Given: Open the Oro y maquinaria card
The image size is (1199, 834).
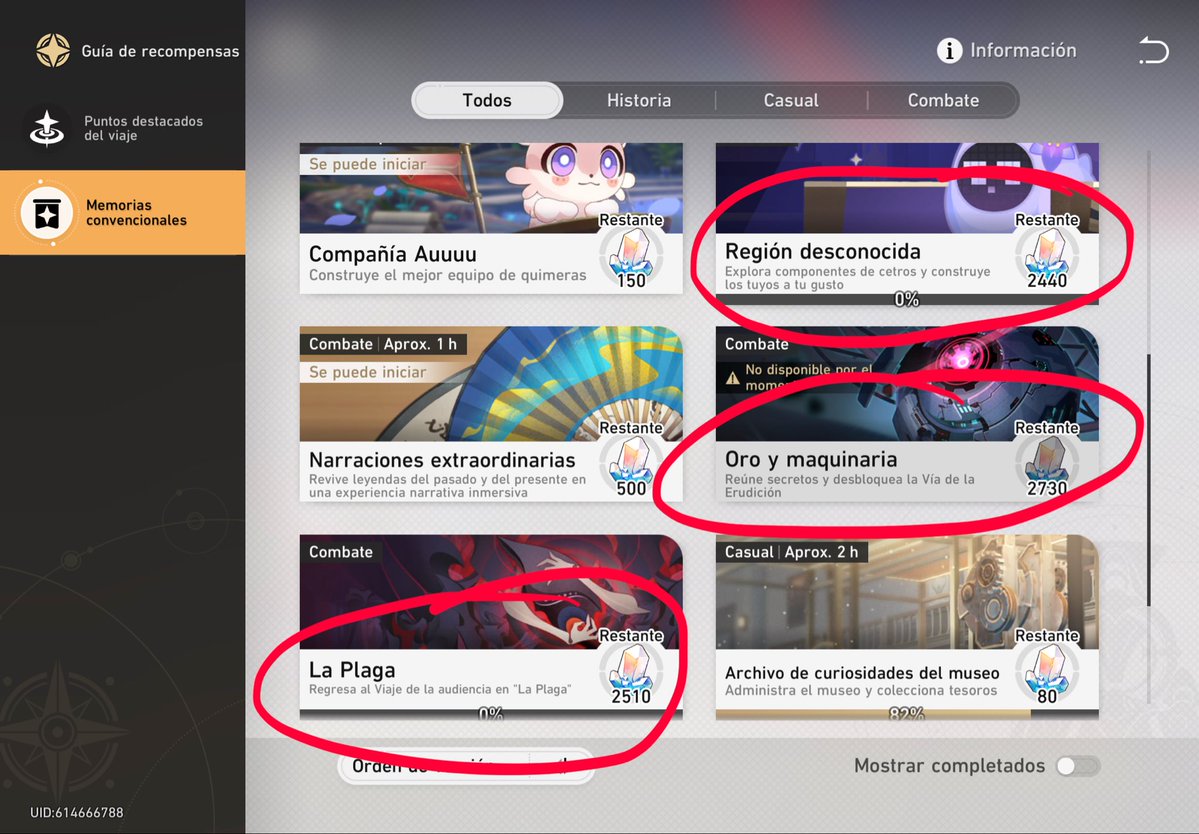Looking at the screenshot, I should [x=907, y=414].
